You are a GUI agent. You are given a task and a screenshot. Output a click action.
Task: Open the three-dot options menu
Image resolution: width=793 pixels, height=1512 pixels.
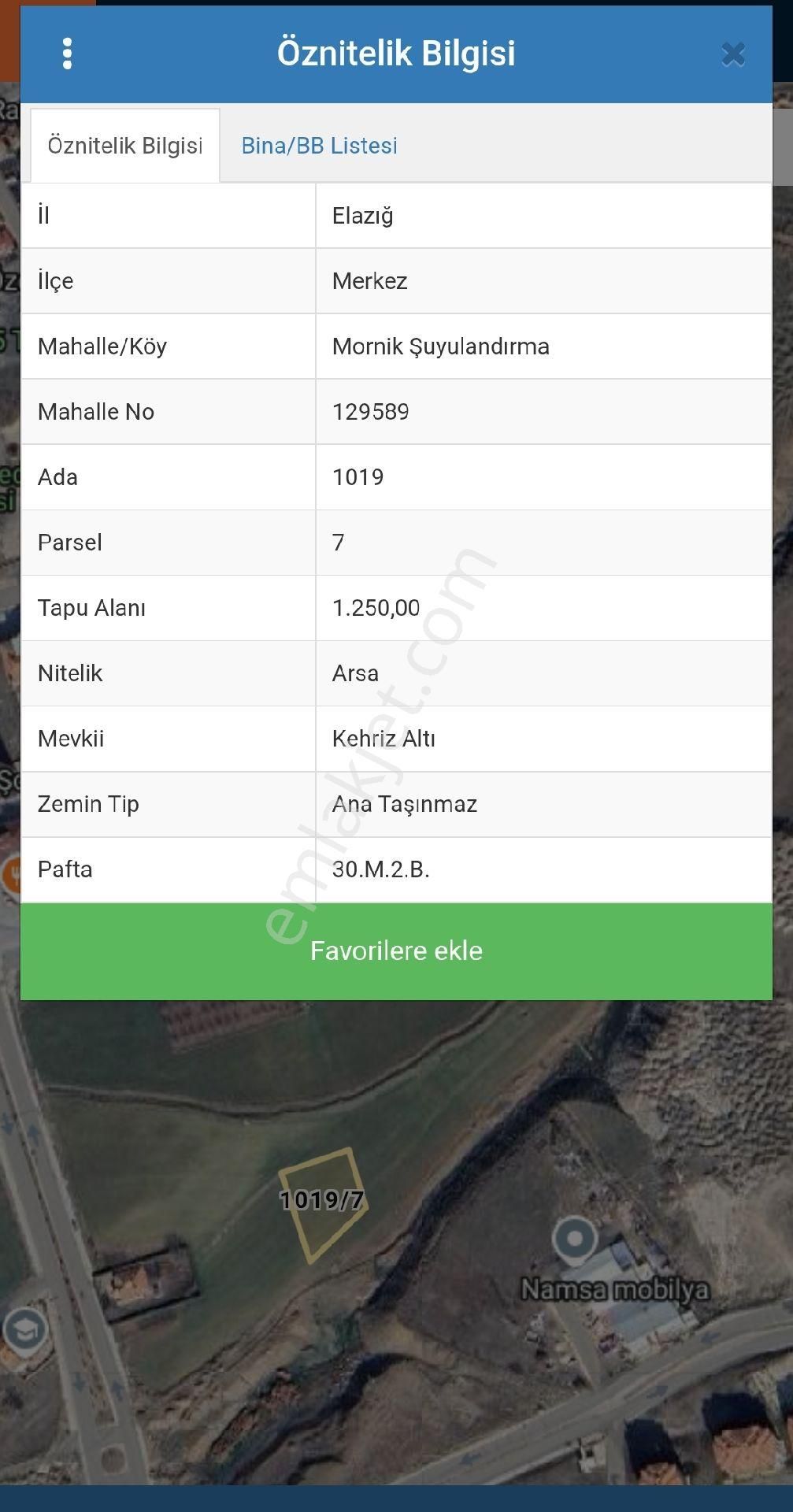67,54
